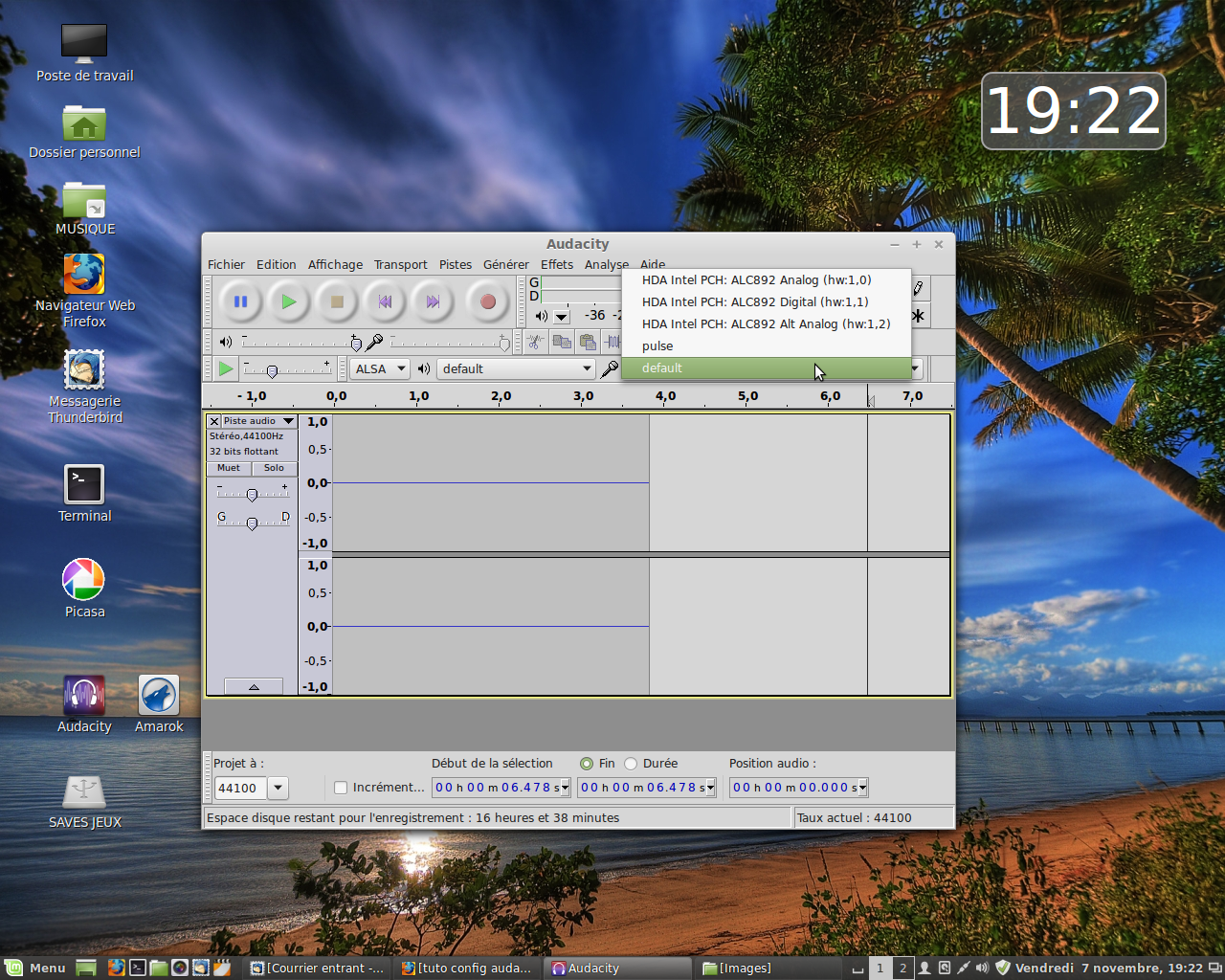Choose 'pulse' in the device list
The width and height of the screenshot is (1225, 980).
[x=767, y=346]
